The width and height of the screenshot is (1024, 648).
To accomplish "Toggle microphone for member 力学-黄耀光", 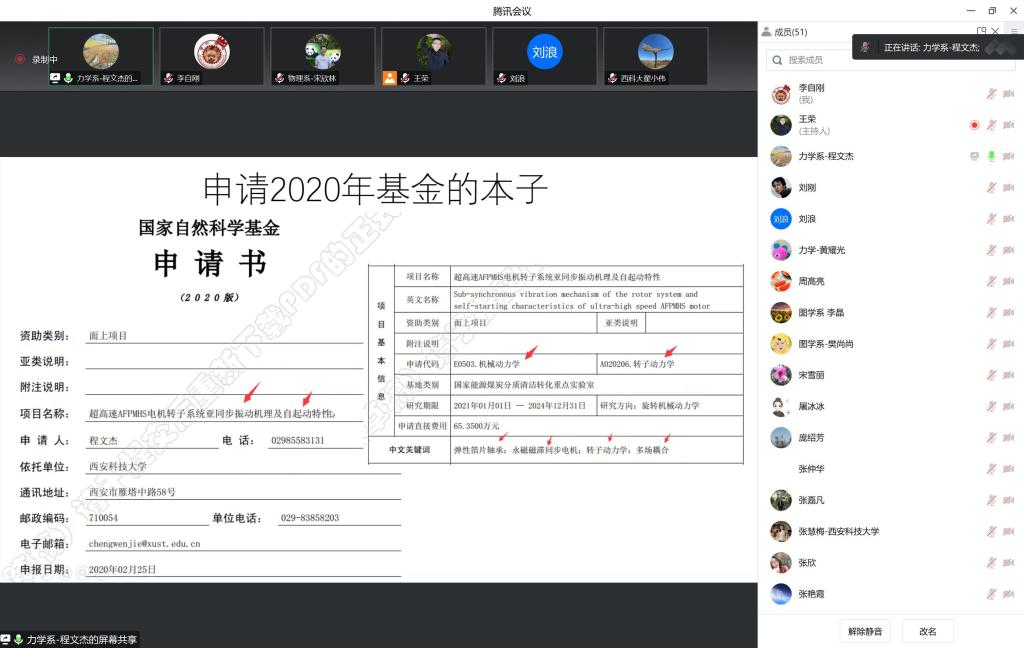I will click(x=991, y=250).
